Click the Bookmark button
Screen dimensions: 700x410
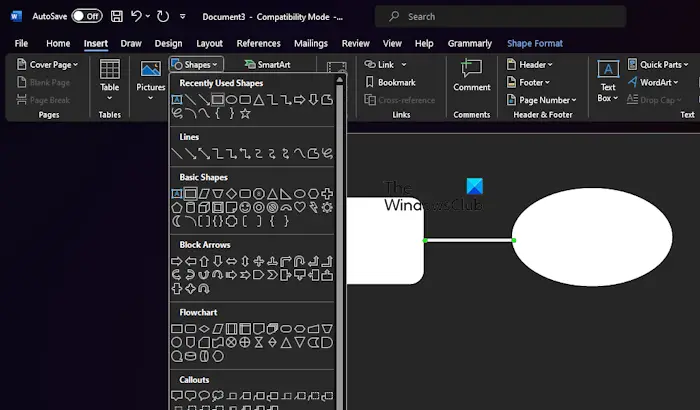(390, 83)
